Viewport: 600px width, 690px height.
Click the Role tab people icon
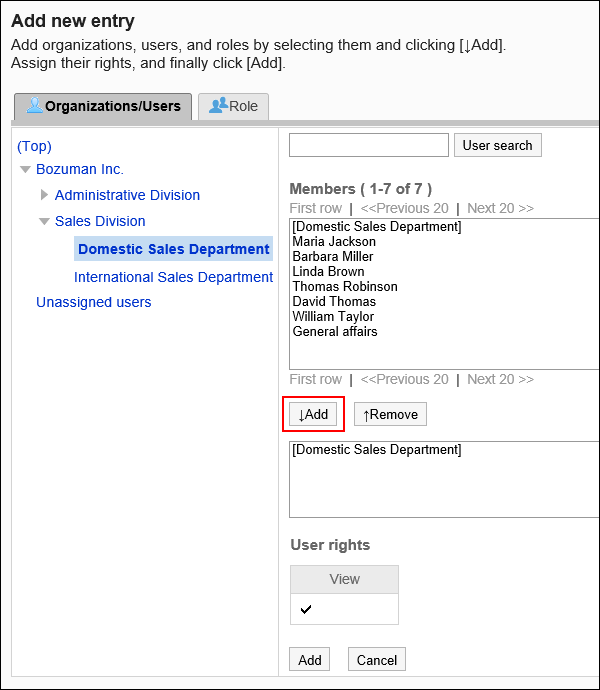(x=218, y=106)
